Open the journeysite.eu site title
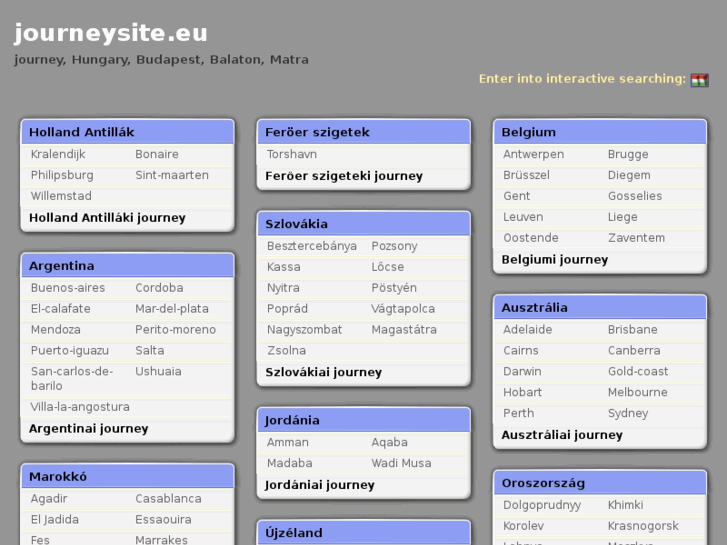Viewport: 727px width, 545px height. click(x=111, y=33)
